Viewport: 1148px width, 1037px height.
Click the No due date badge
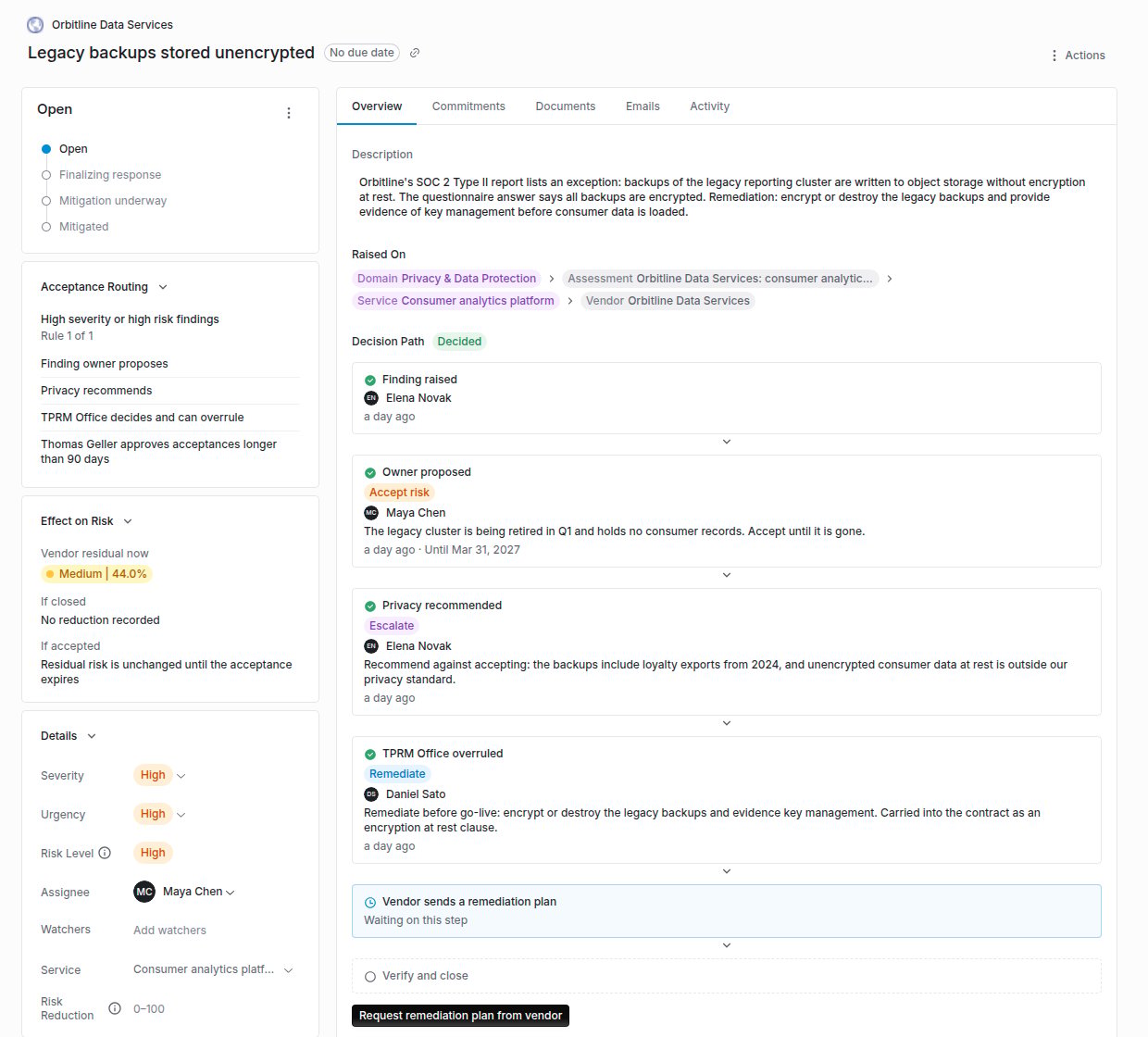[362, 53]
